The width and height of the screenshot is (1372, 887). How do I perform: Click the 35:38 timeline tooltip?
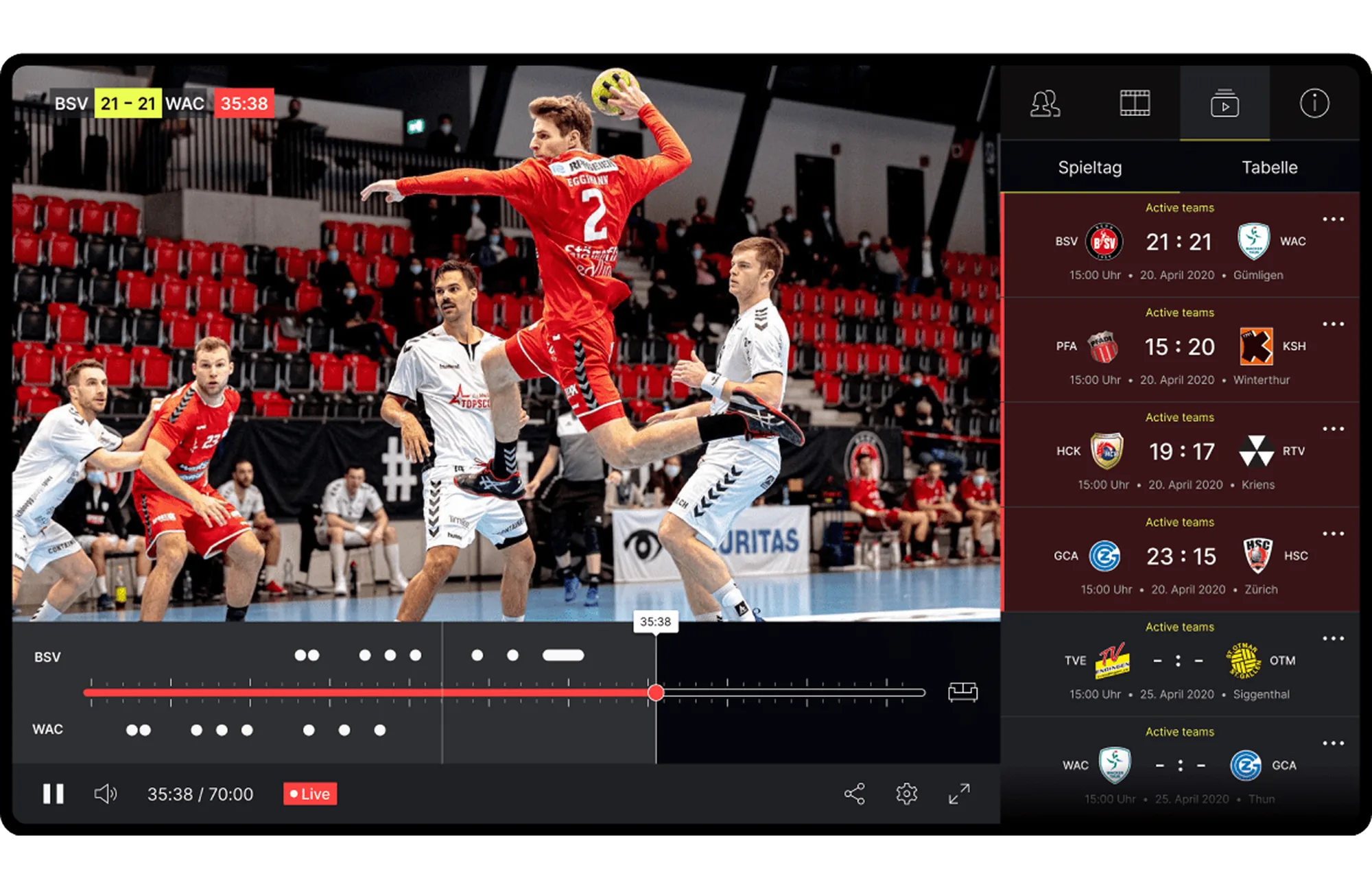click(655, 622)
